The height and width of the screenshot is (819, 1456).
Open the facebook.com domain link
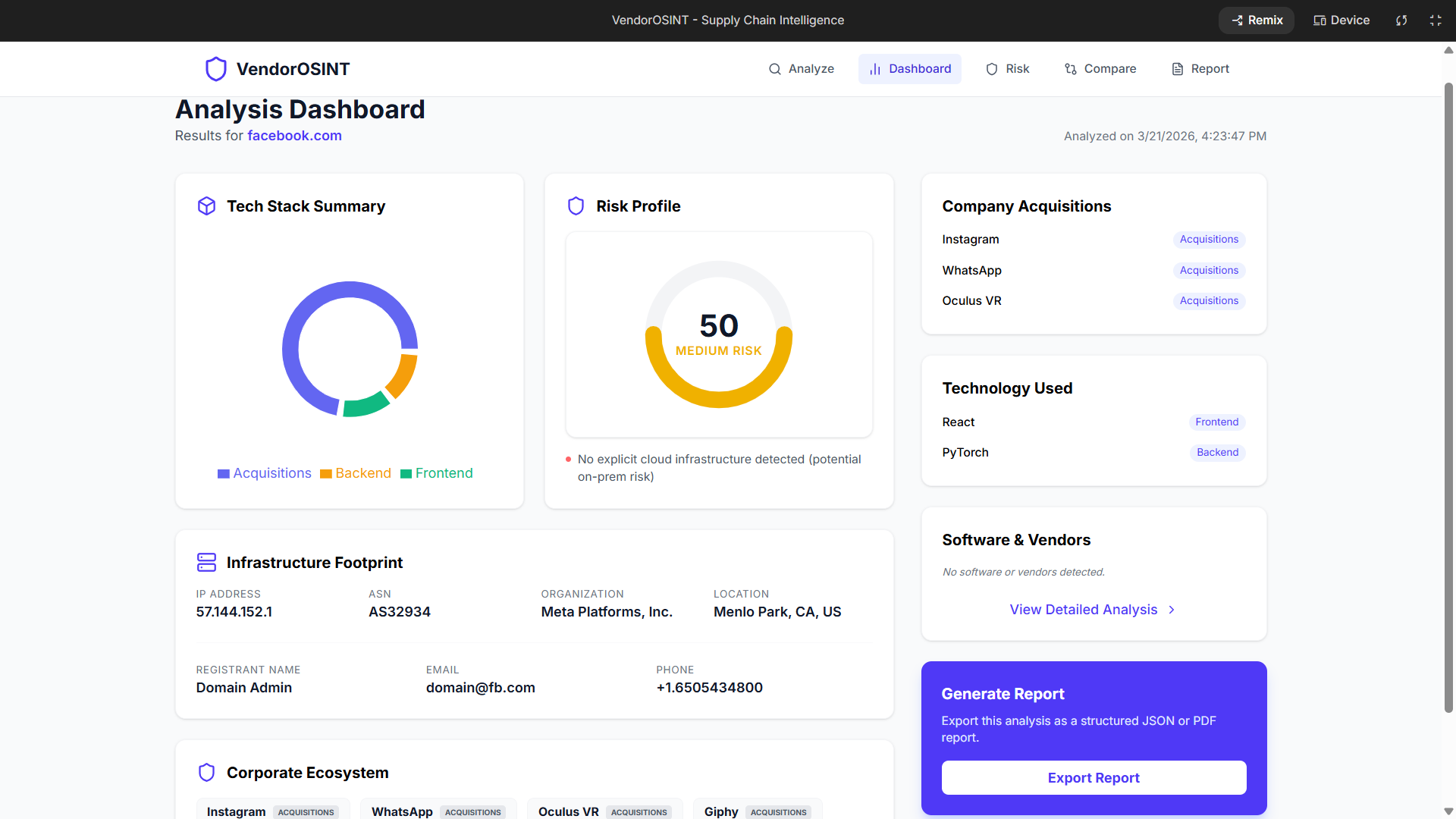coord(294,136)
